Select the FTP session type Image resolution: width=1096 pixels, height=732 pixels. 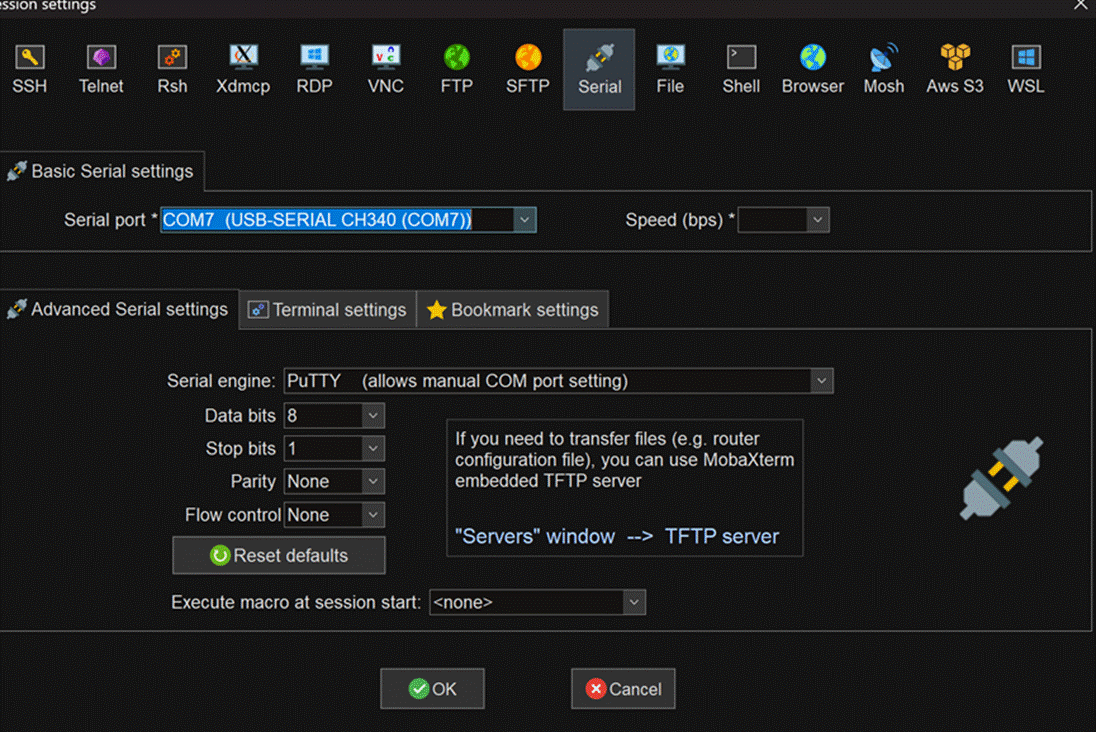[x=456, y=69]
